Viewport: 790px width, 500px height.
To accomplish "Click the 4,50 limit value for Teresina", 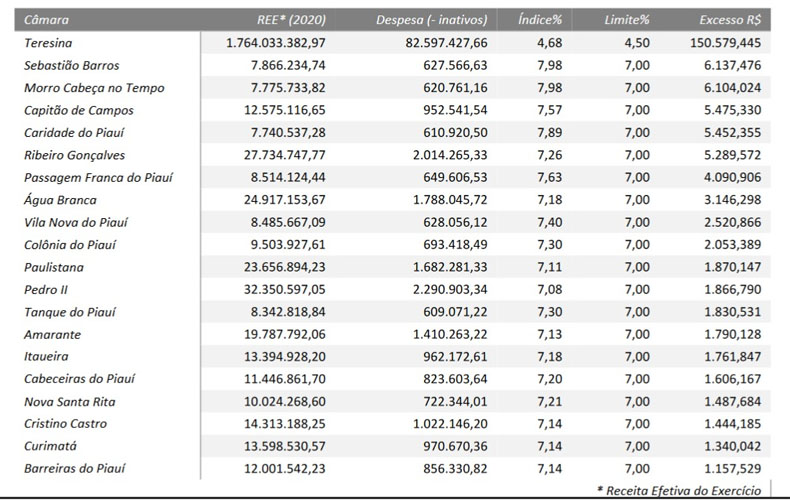I will pos(636,43).
